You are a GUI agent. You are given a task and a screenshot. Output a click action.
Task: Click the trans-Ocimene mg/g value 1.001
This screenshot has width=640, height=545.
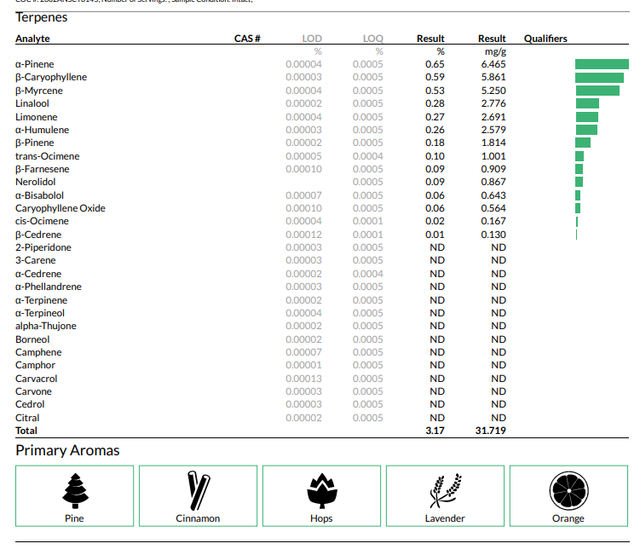pyautogui.click(x=493, y=156)
